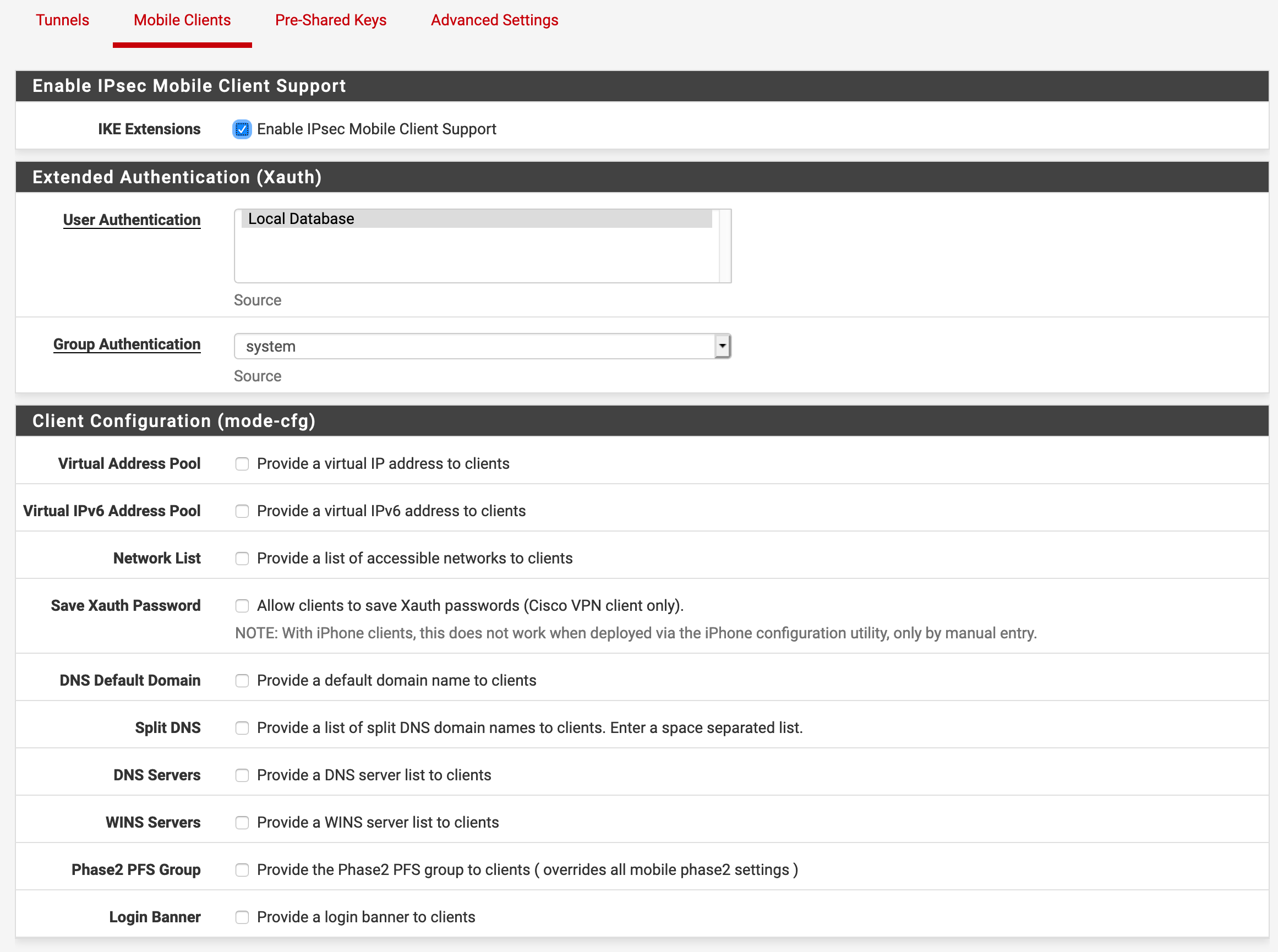This screenshot has height=952, width=1278.
Task: Click the User Authentication label link
Action: tap(132, 220)
